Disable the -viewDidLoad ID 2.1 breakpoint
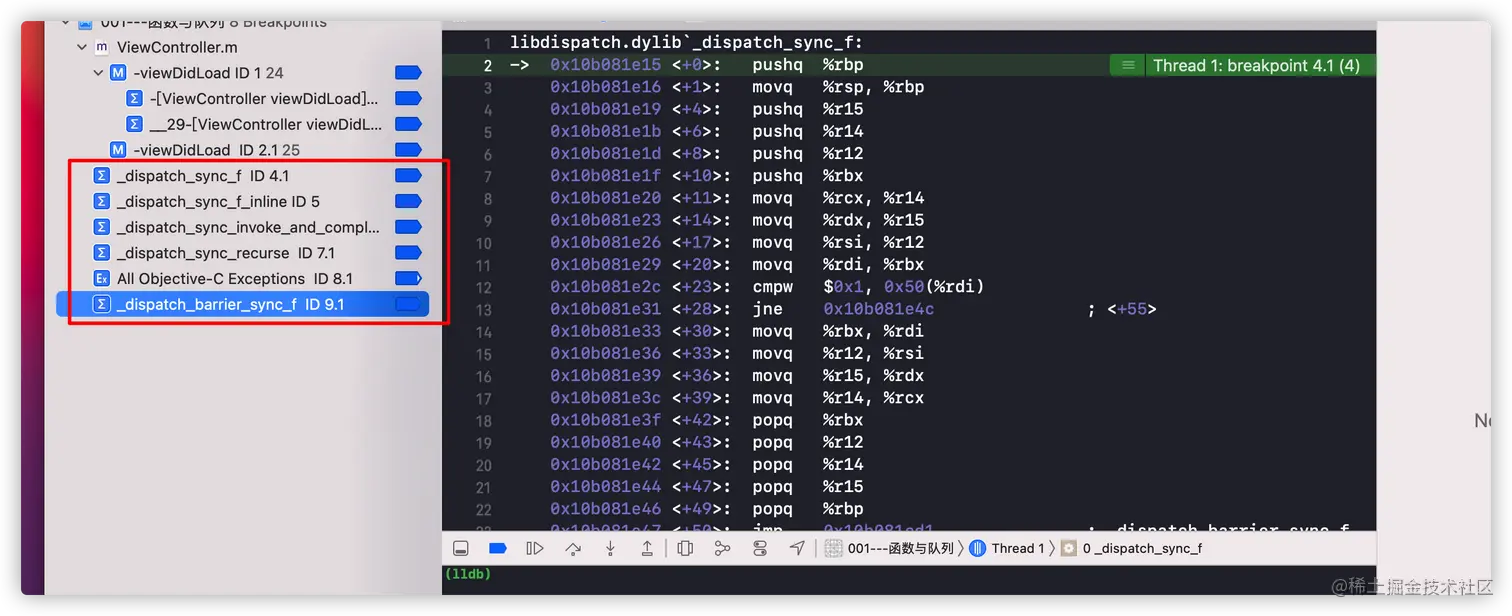Image resolution: width=1512 pixels, height=616 pixels. click(409, 150)
